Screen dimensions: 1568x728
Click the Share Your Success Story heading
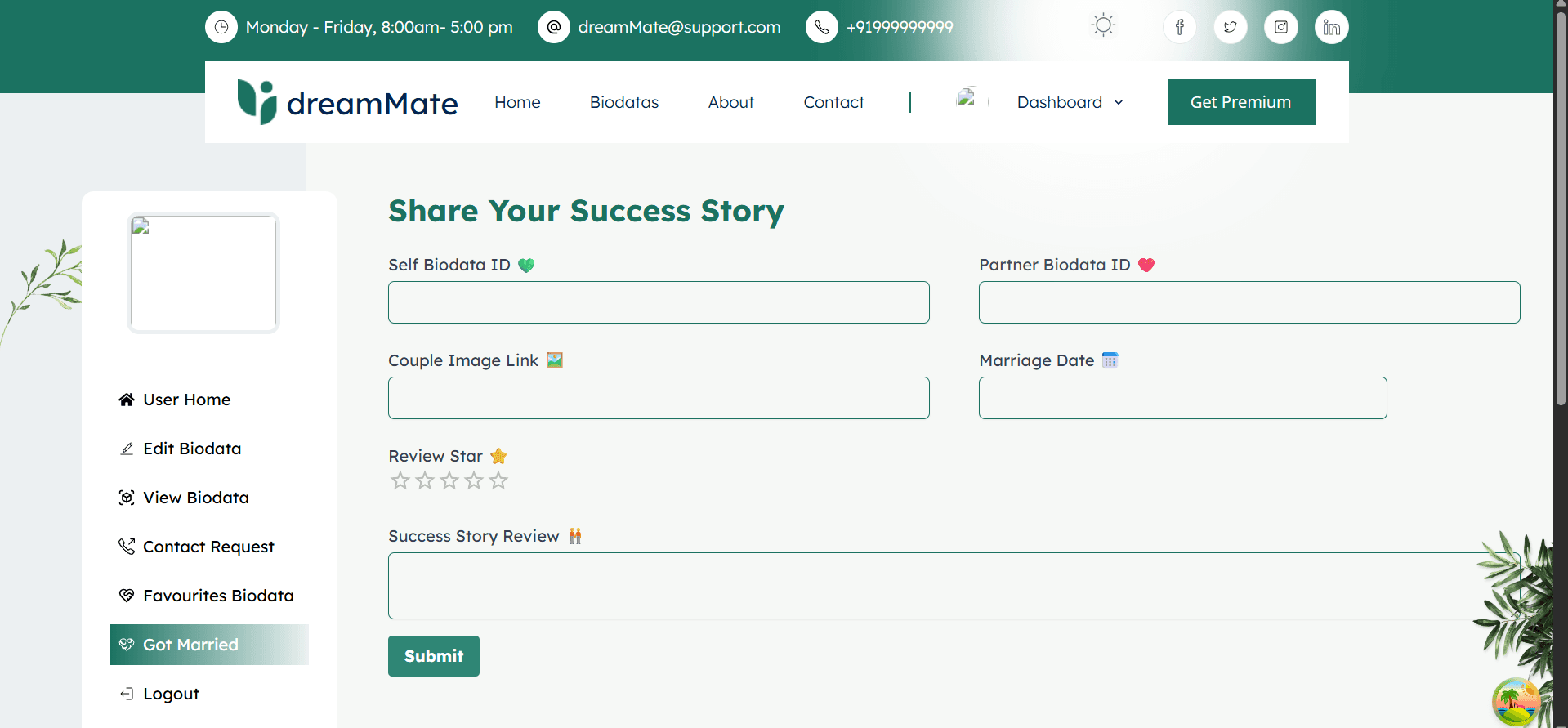(586, 211)
